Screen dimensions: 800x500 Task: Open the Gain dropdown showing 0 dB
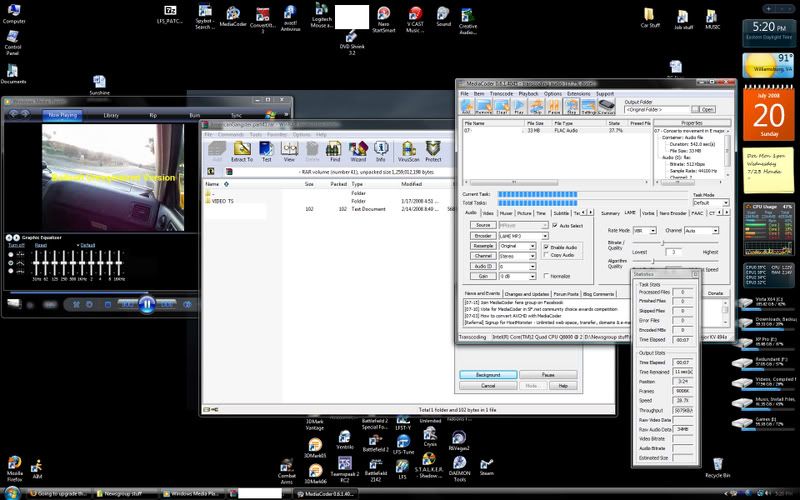pos(517,276)
